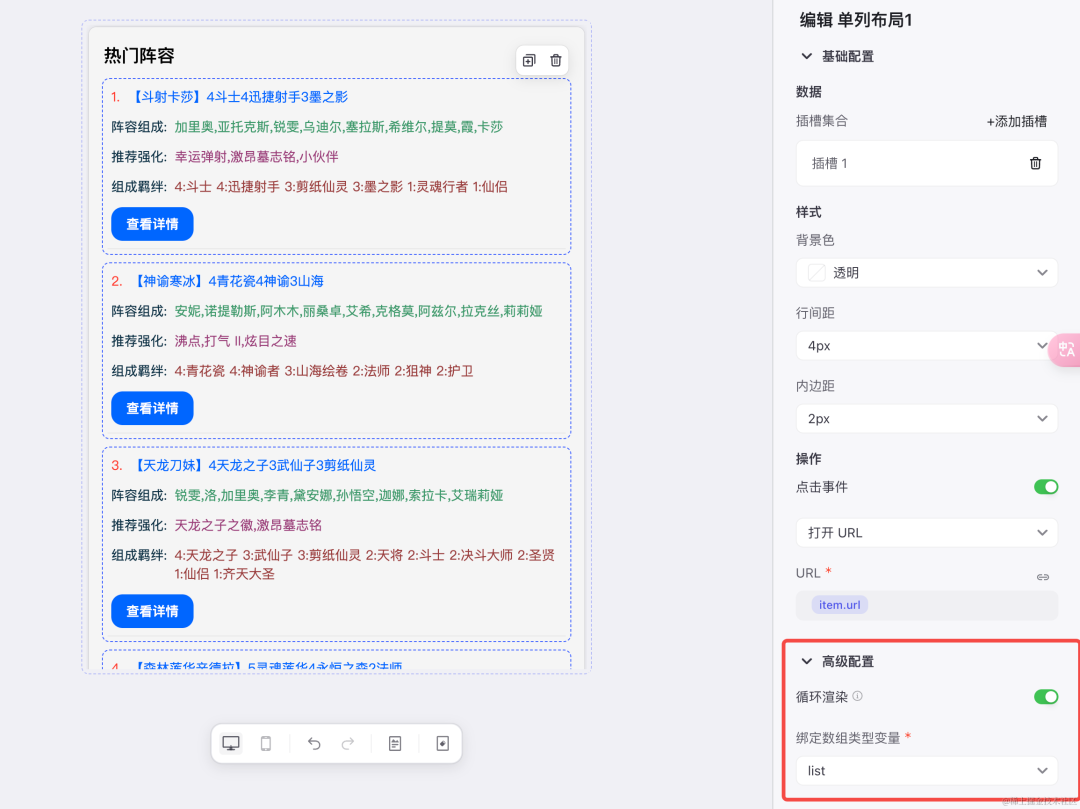
Task: Delete the selected layout via trash icon
Action: click(x=556, y=61)
